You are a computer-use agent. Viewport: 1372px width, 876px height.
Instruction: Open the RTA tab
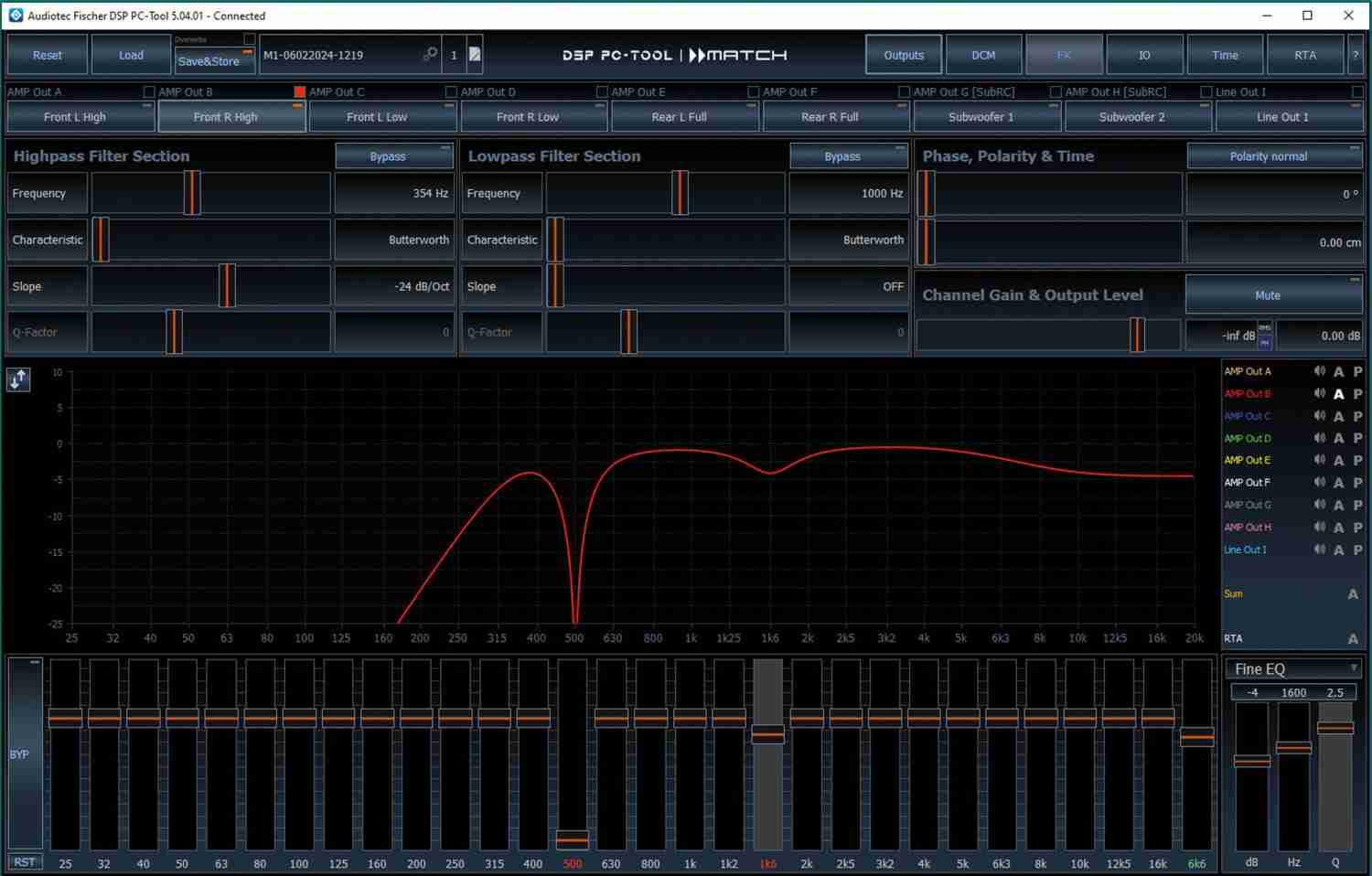click(1305, 55)
